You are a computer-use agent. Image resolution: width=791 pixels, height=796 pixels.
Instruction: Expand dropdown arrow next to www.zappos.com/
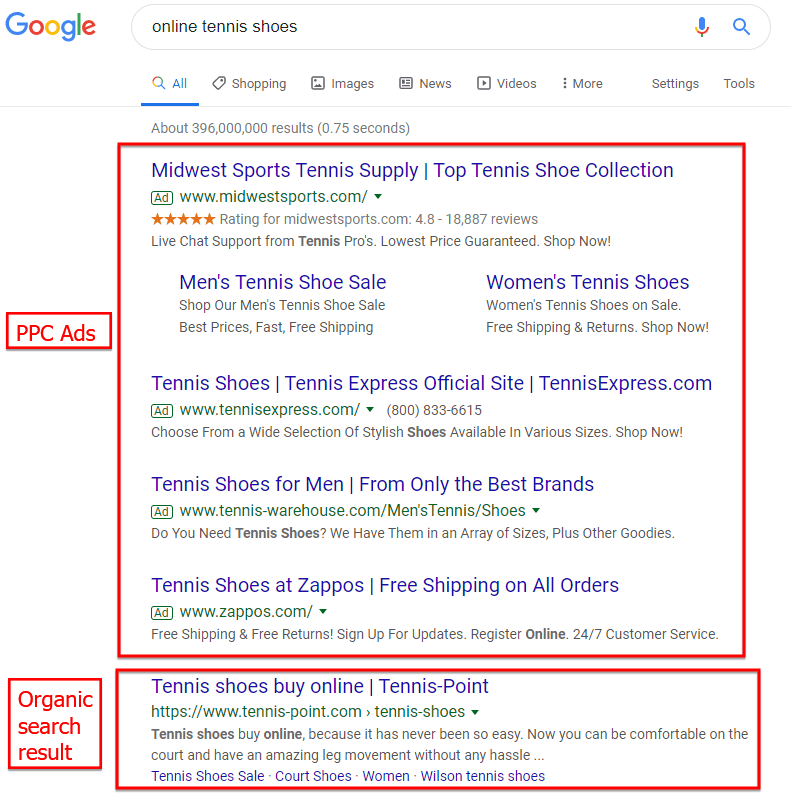pyautogui.click(x=323, y=611)
